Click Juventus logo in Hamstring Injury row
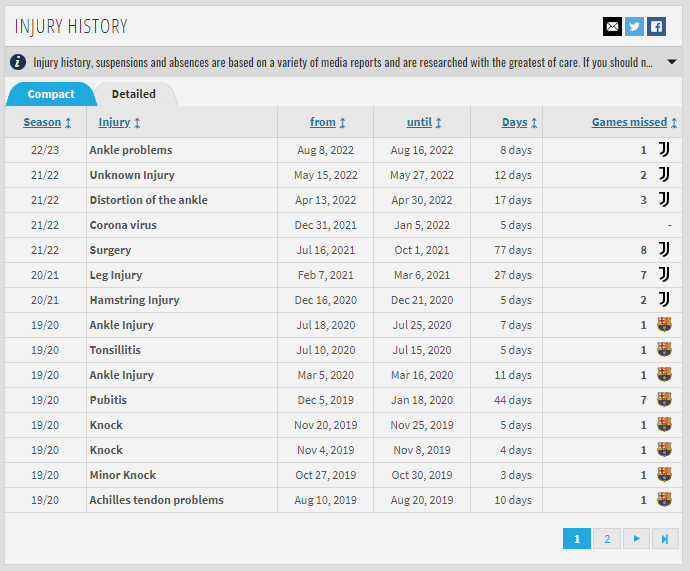This screenshot has width=690, height=571. (x=664, y=300)
